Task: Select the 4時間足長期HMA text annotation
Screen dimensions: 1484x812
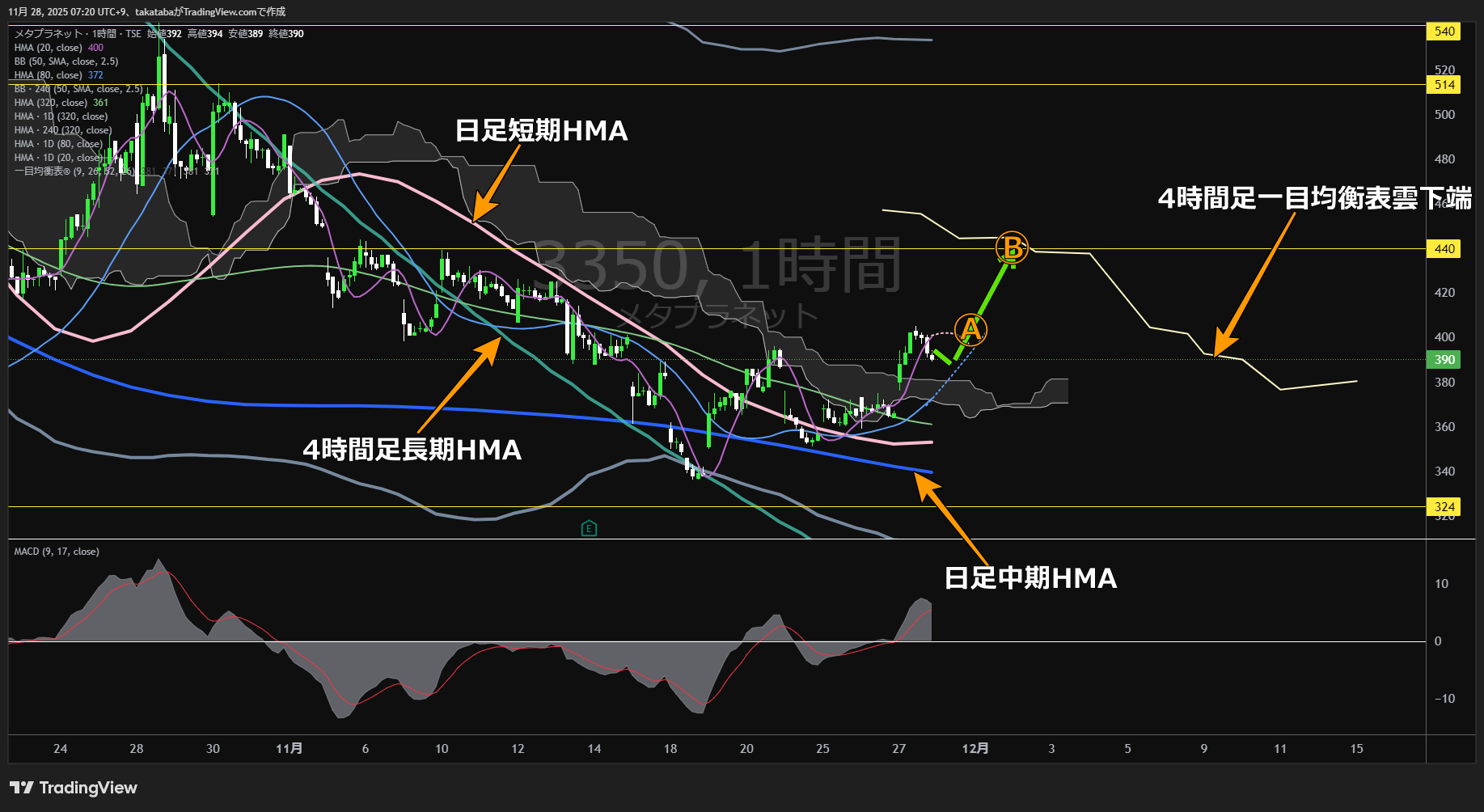Action: (412, 450)
